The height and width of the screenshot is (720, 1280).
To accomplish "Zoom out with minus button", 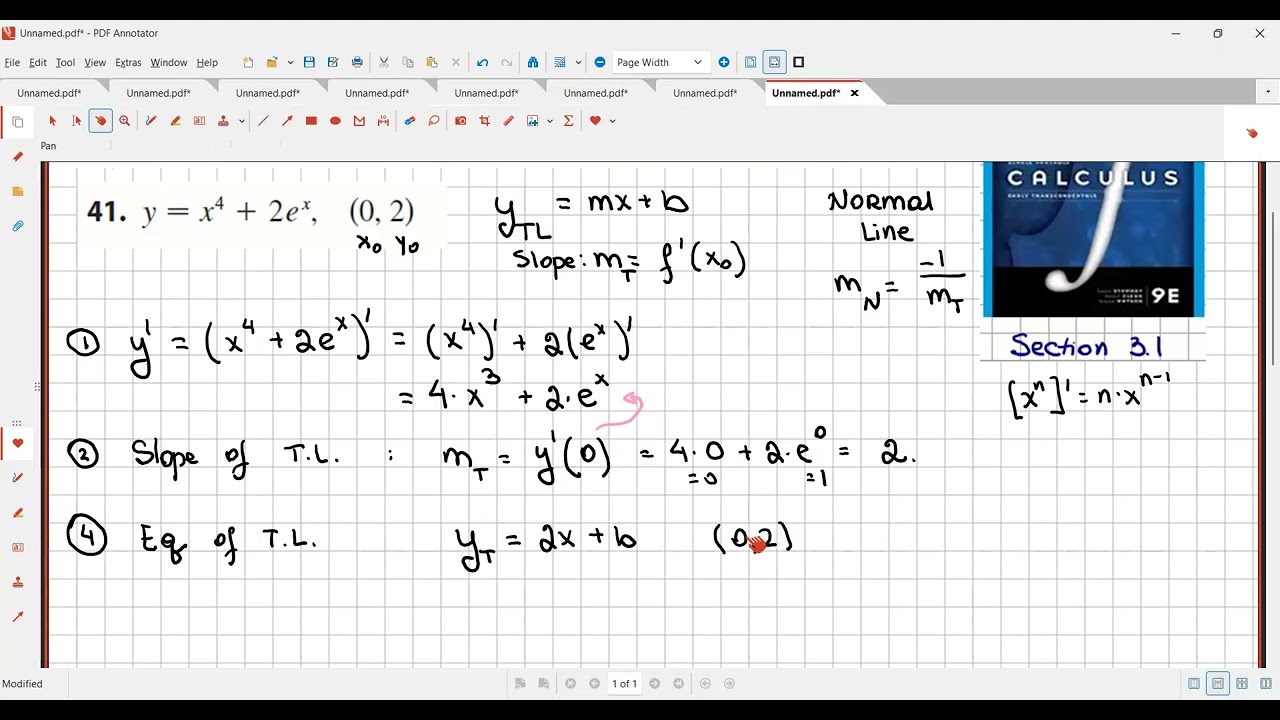I will coord(600,62).
